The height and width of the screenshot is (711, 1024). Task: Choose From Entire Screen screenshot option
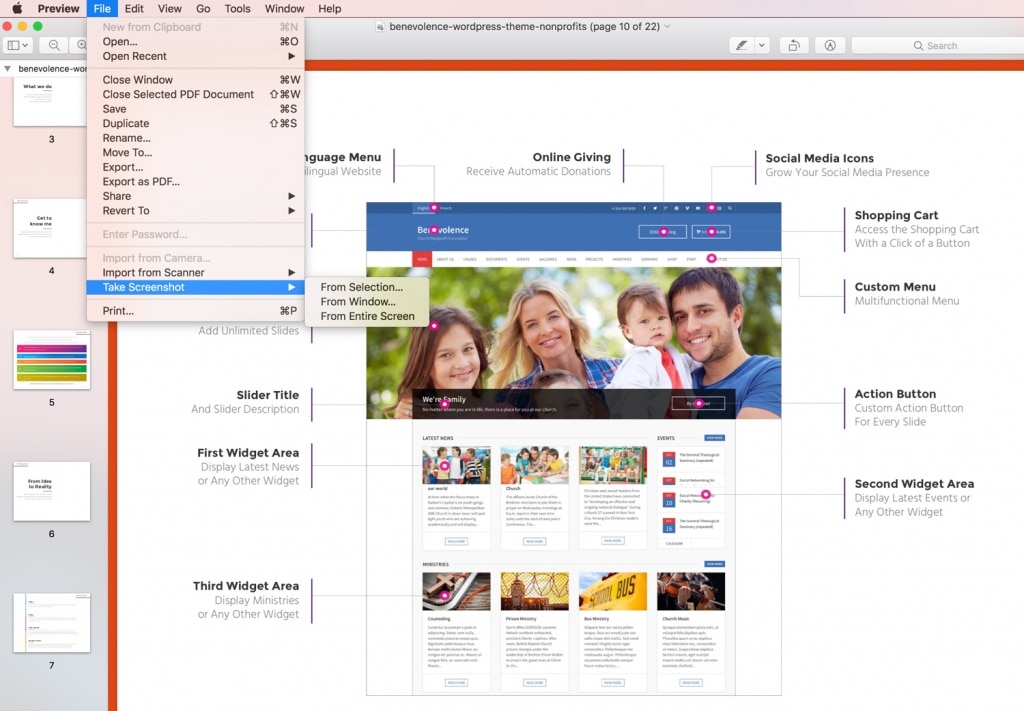[369, 316]
